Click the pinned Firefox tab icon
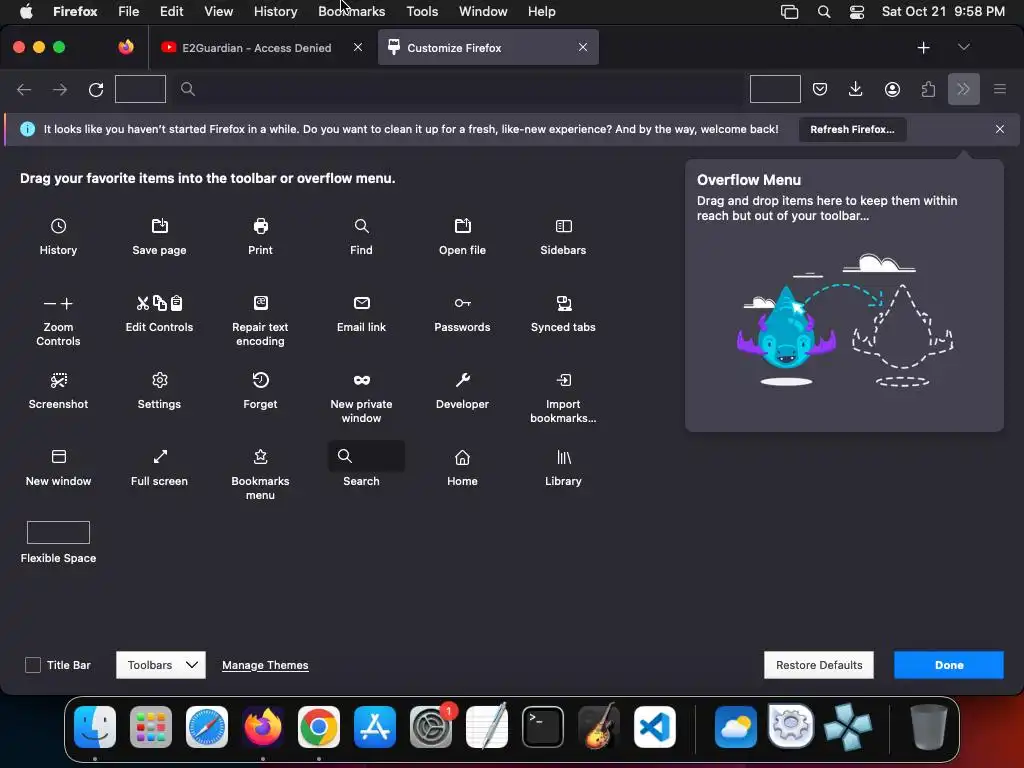Viewport: 1024px width, 768px height. pos(126,47)
